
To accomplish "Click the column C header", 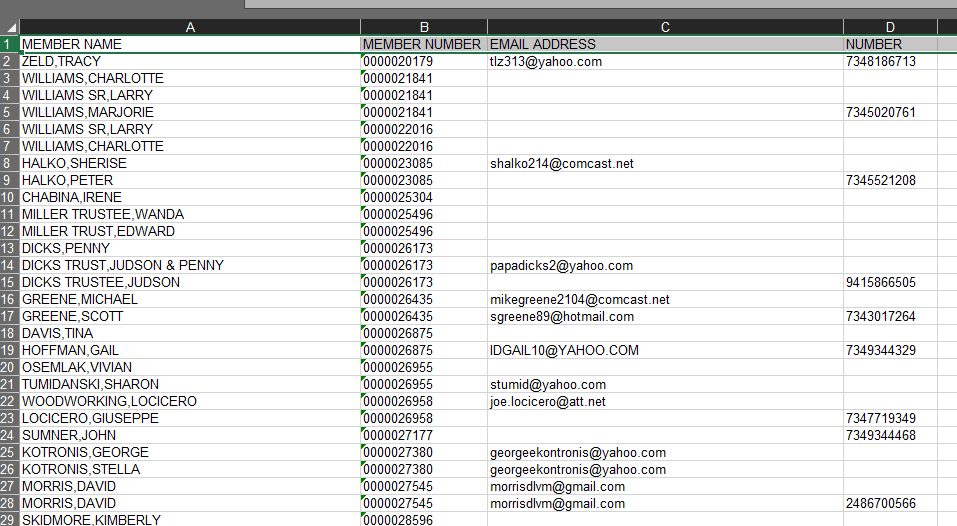I will click(x=665, y=27).
